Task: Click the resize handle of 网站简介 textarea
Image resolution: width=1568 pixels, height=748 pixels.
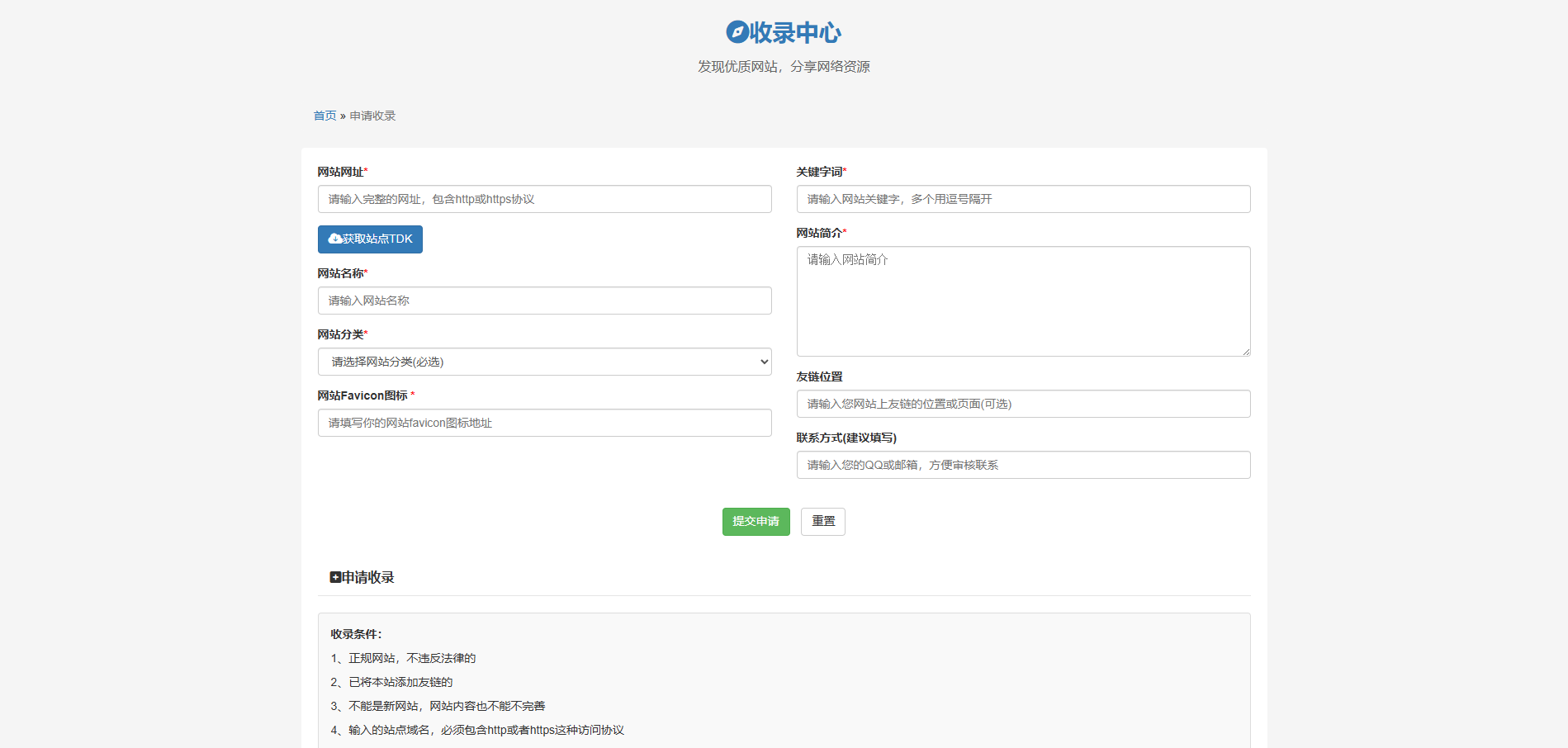Action: [x=1246, y=352]
